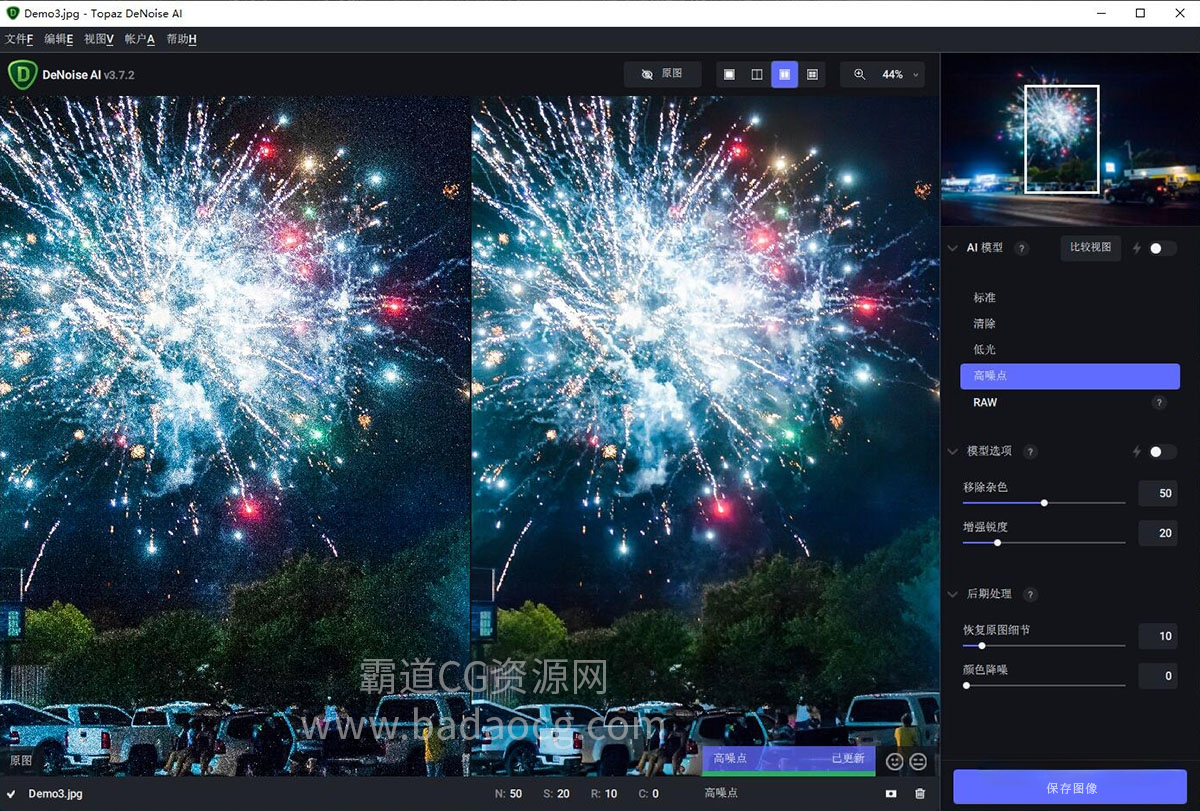Image resolution: width=1200 pixels, height=811 pixels.
Task: Toggle the checkmark beside Demo3.jpg
Action: tap(11, 794)
